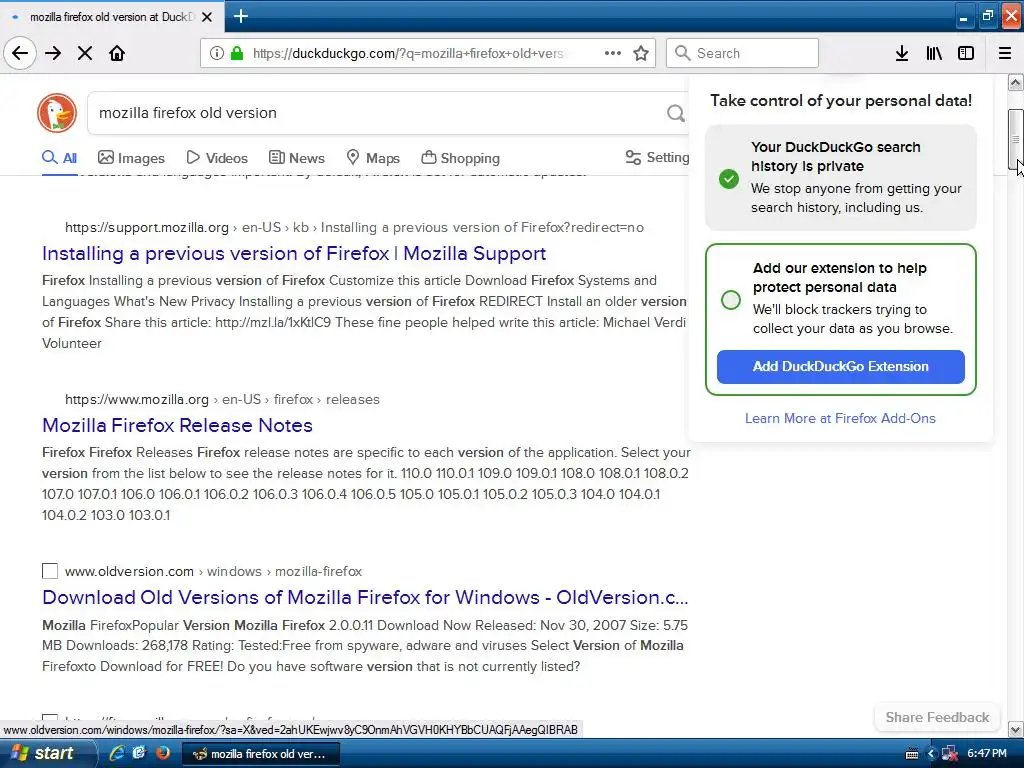Select the Firefox taskbar window button
This screenshot has height=768, width=1024.
pos(260,754)
